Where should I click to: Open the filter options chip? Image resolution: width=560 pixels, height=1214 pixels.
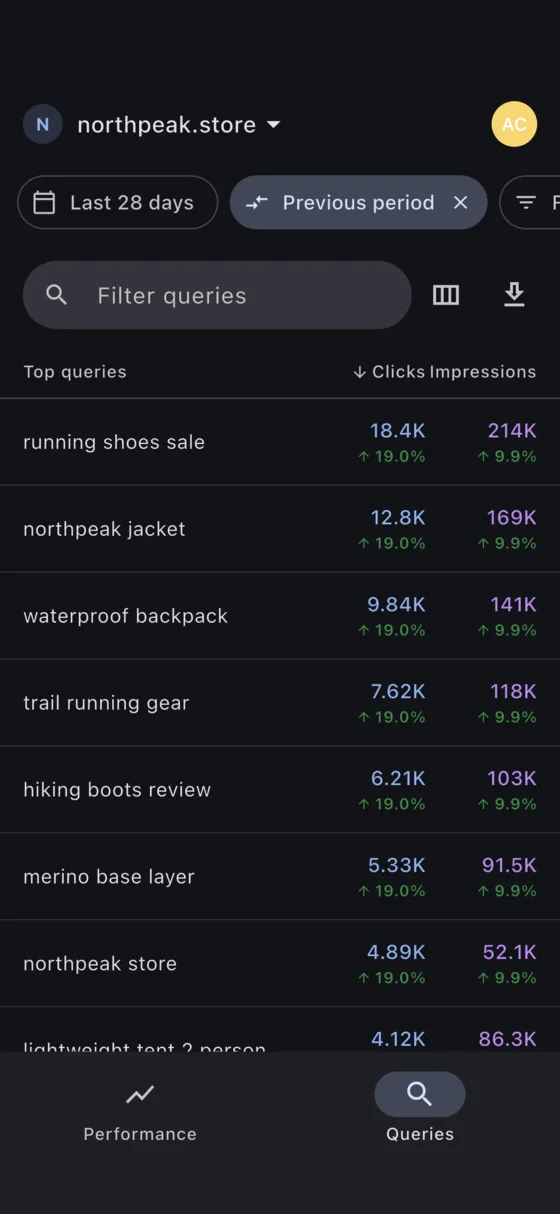[x=530, y=203]
